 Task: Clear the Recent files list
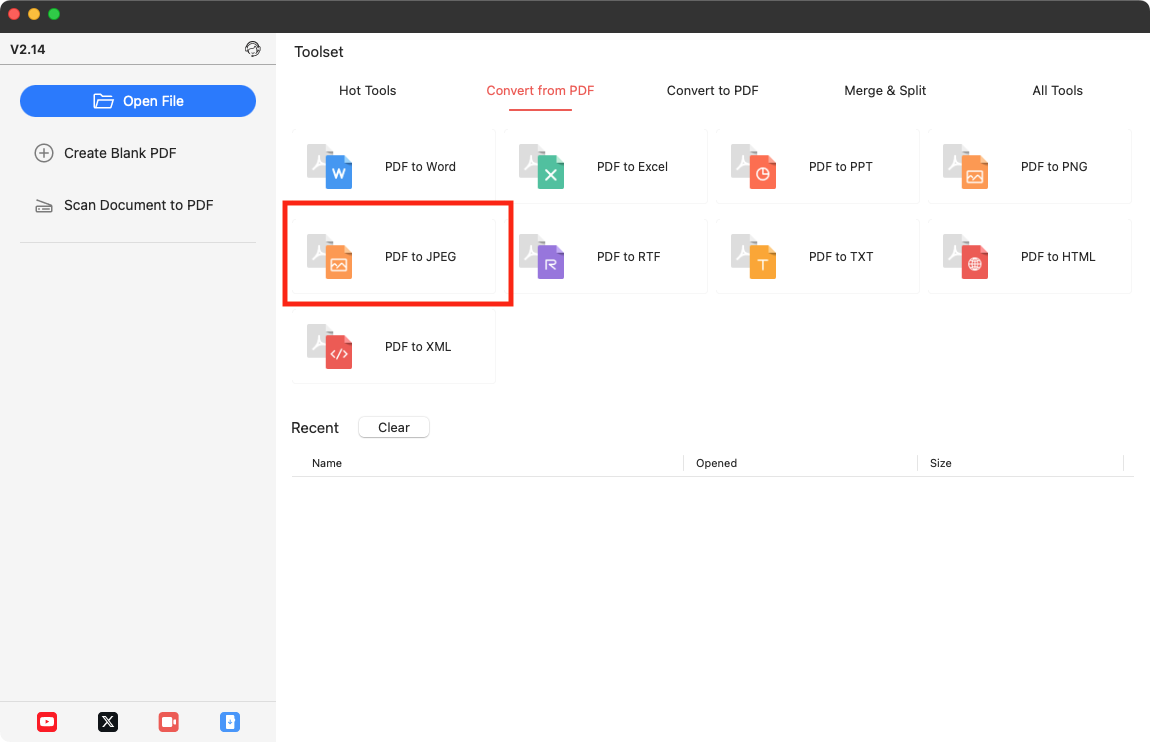[x=393, y=427]
